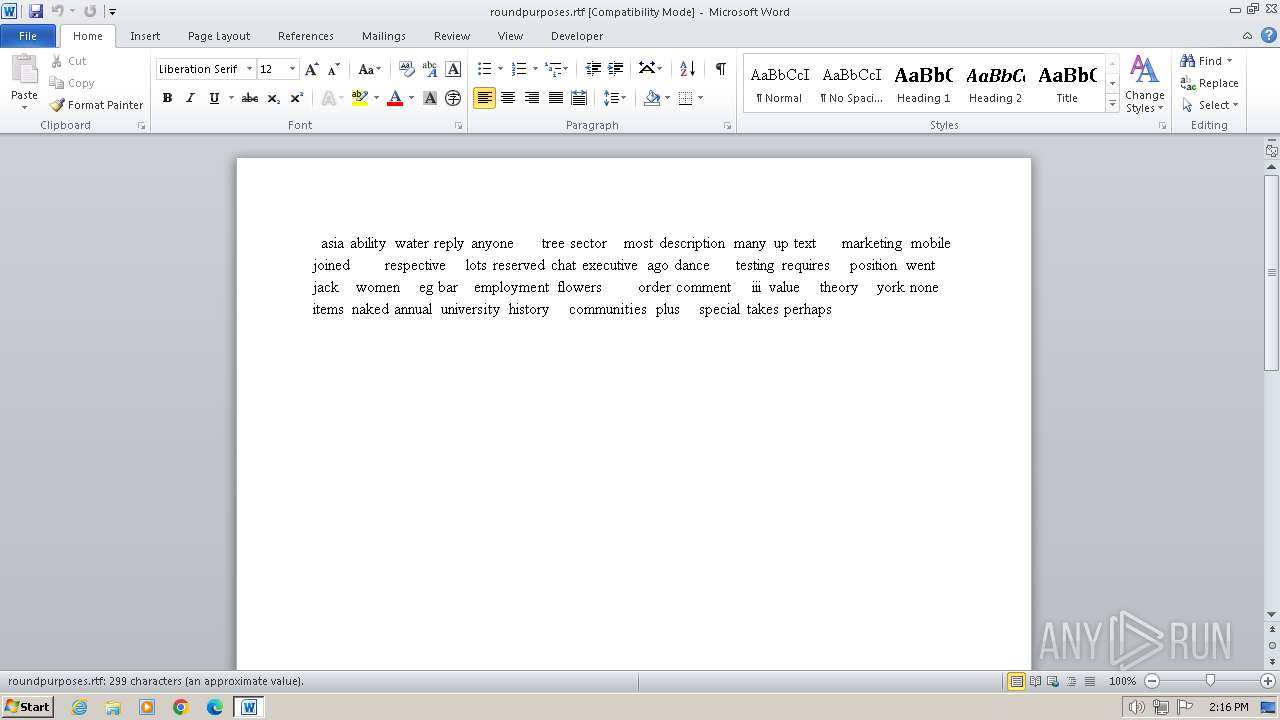
Task: Justify the paragraph text
Action: 555,98
